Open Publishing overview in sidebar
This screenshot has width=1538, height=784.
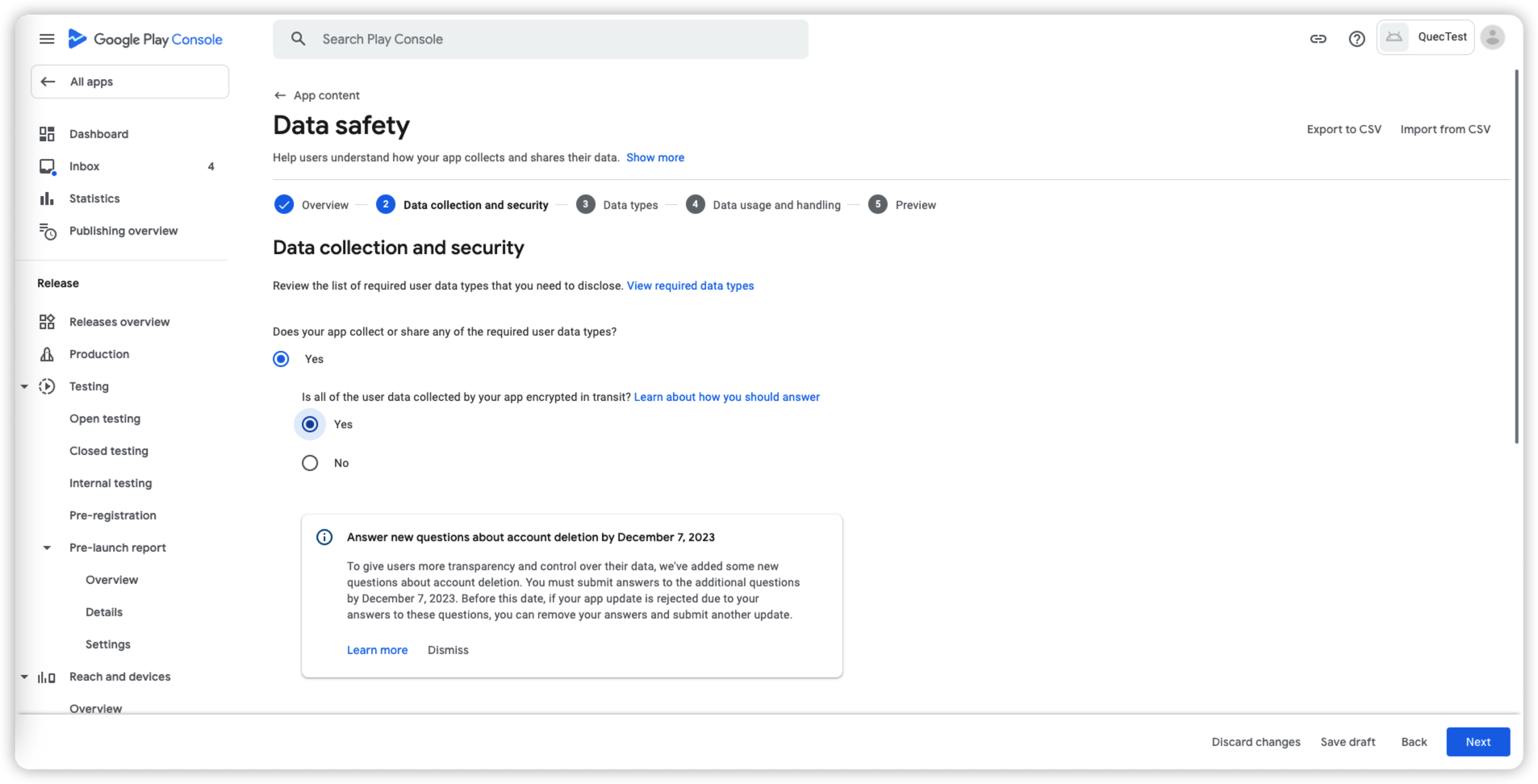pos(123,231)
